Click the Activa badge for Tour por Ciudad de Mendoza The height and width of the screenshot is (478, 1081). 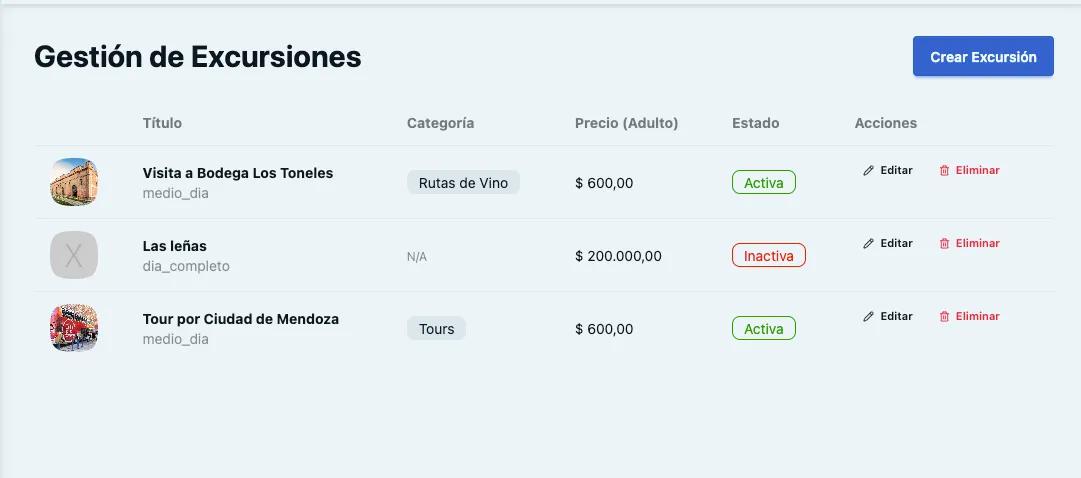pos(764,329)
